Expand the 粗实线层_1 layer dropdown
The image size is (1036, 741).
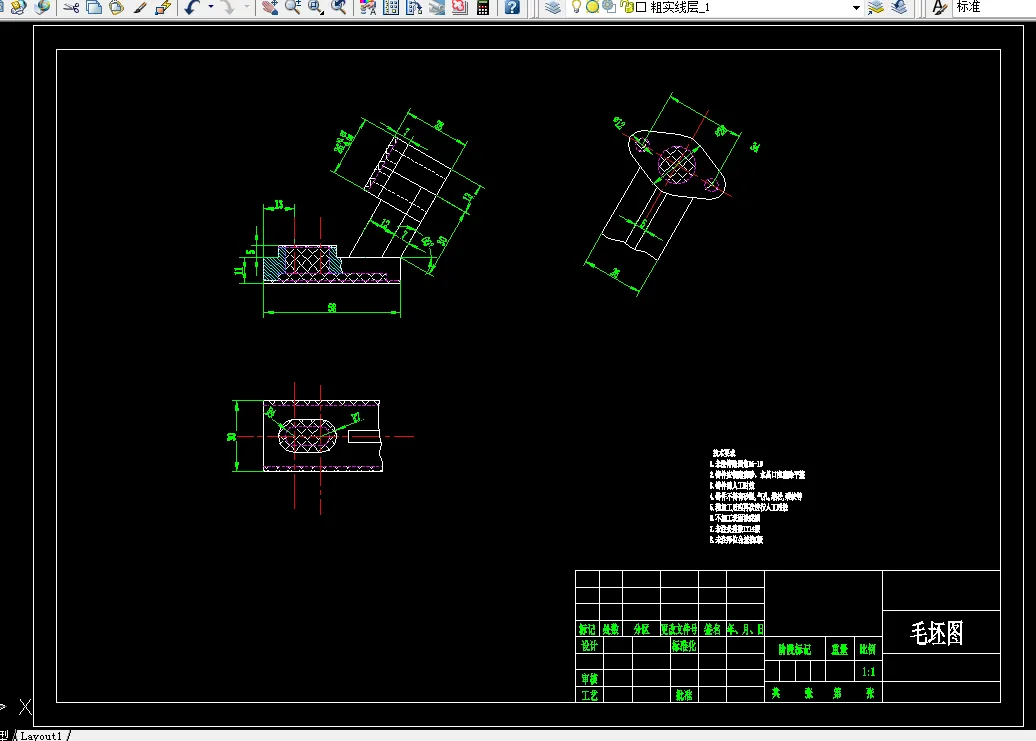pos(856,7)
